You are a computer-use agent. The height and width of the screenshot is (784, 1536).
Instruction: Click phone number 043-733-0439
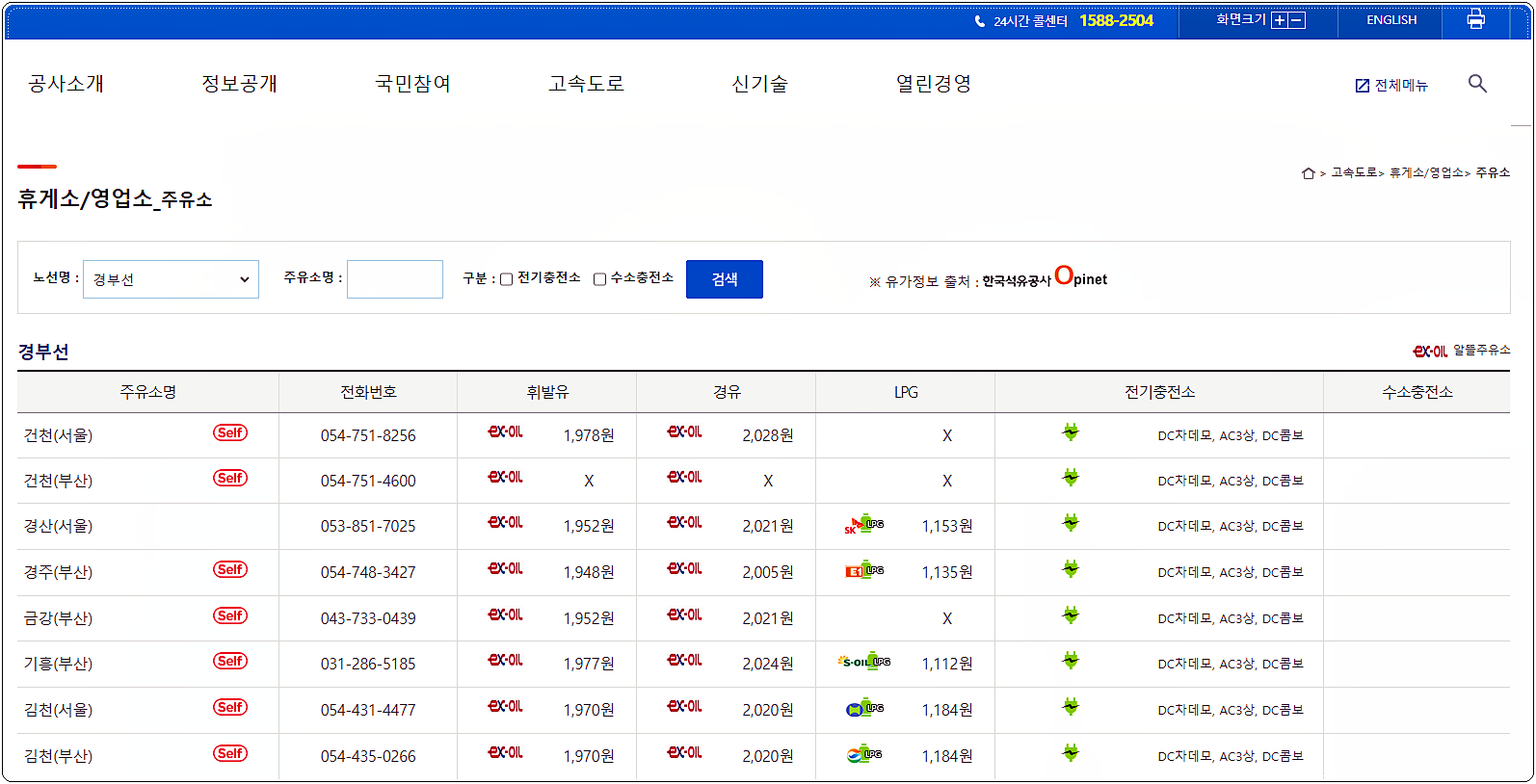pyautogui.click(x=368, y=618)
